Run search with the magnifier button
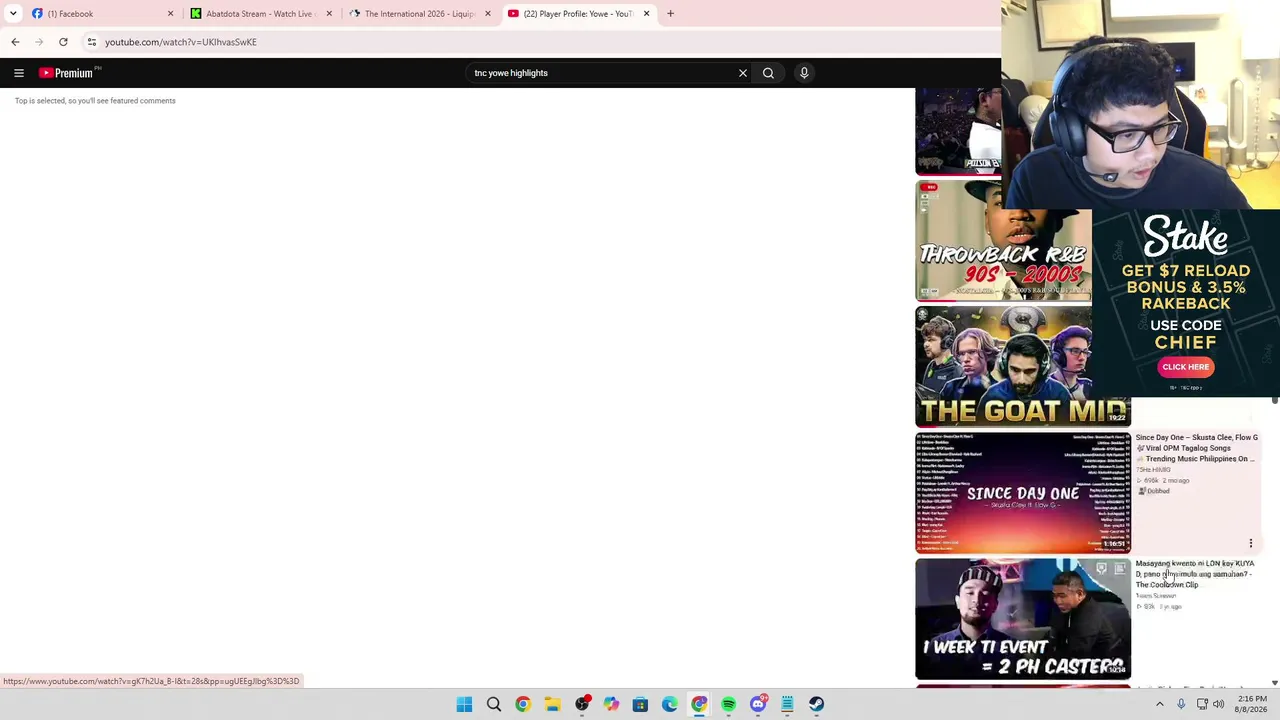The height and width of the screenshot is (720, 1280). tap(768, 73)
